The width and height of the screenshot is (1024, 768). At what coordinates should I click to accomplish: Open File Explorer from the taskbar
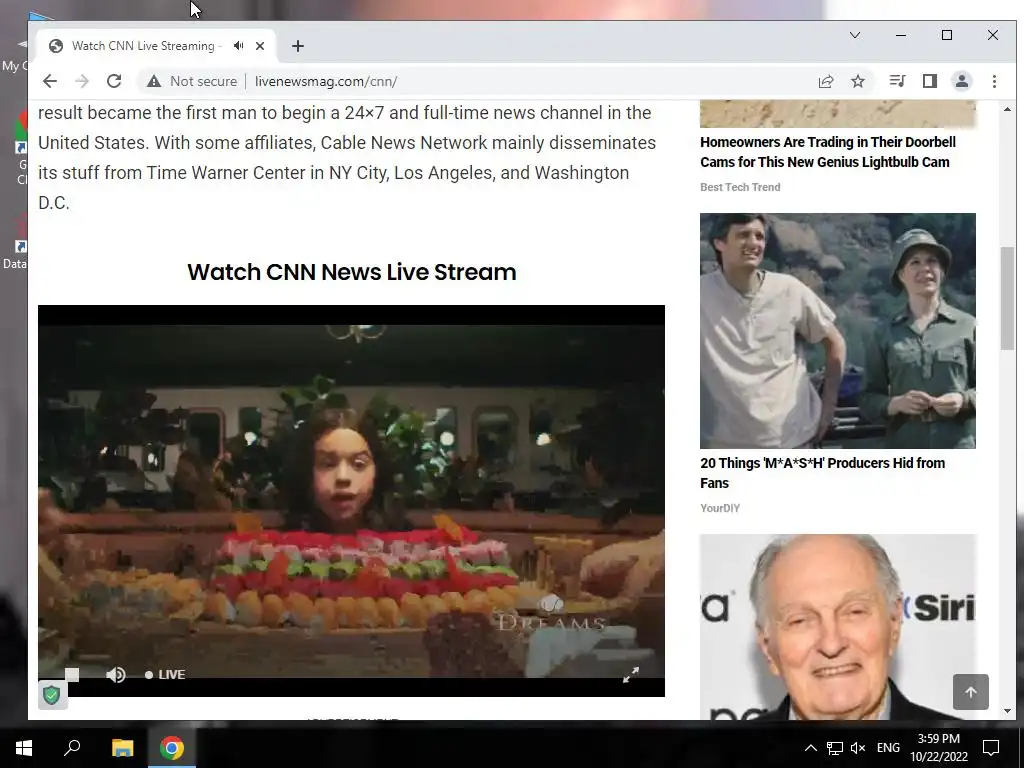point(122,748)
